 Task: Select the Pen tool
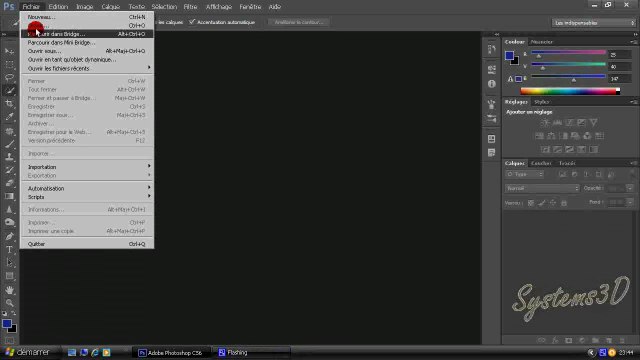coord(9,236)
